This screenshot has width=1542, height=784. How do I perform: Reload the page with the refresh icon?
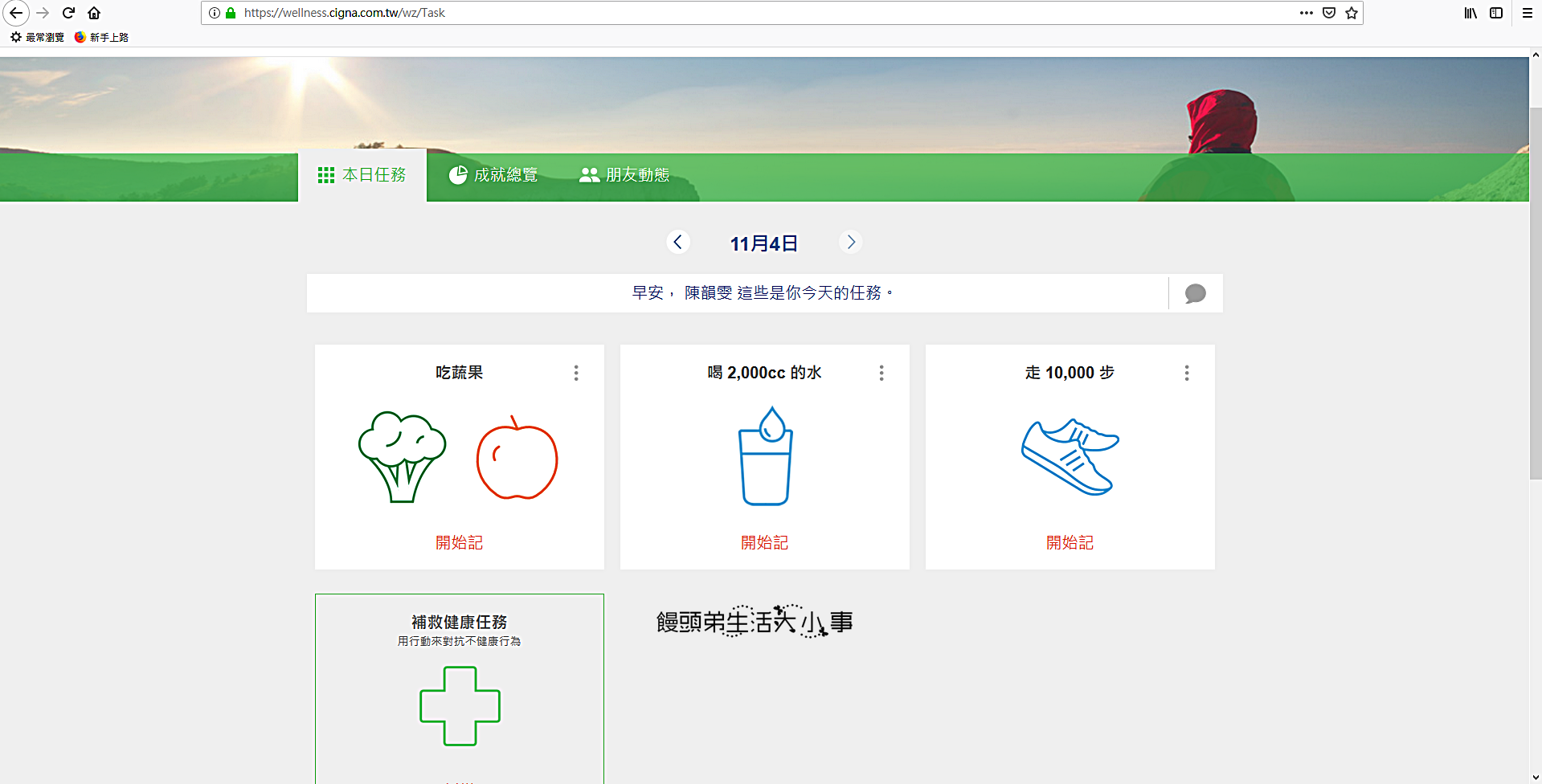coord(69,13)
